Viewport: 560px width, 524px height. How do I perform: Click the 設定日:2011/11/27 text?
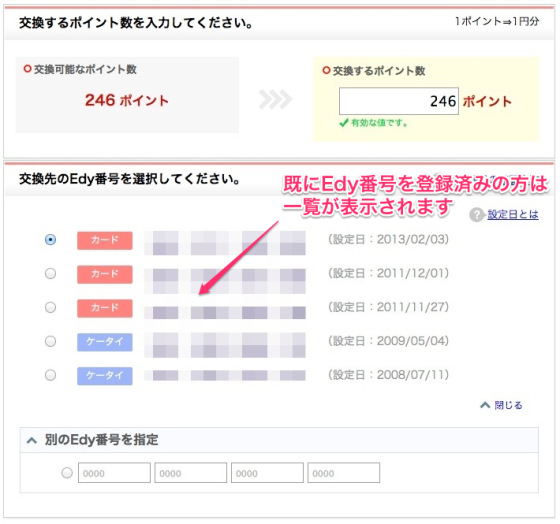click(x=389, y=307)
